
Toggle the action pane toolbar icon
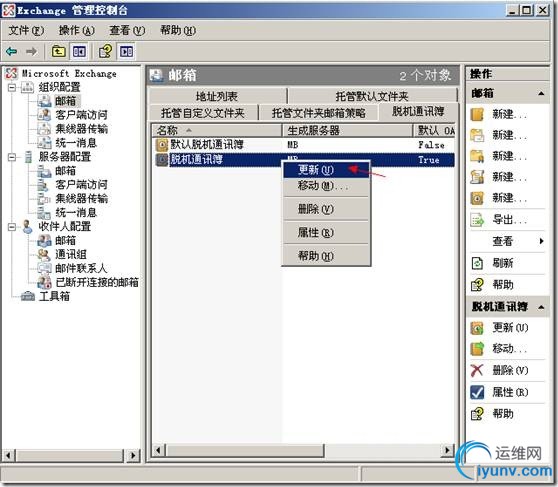pos(126,52)
